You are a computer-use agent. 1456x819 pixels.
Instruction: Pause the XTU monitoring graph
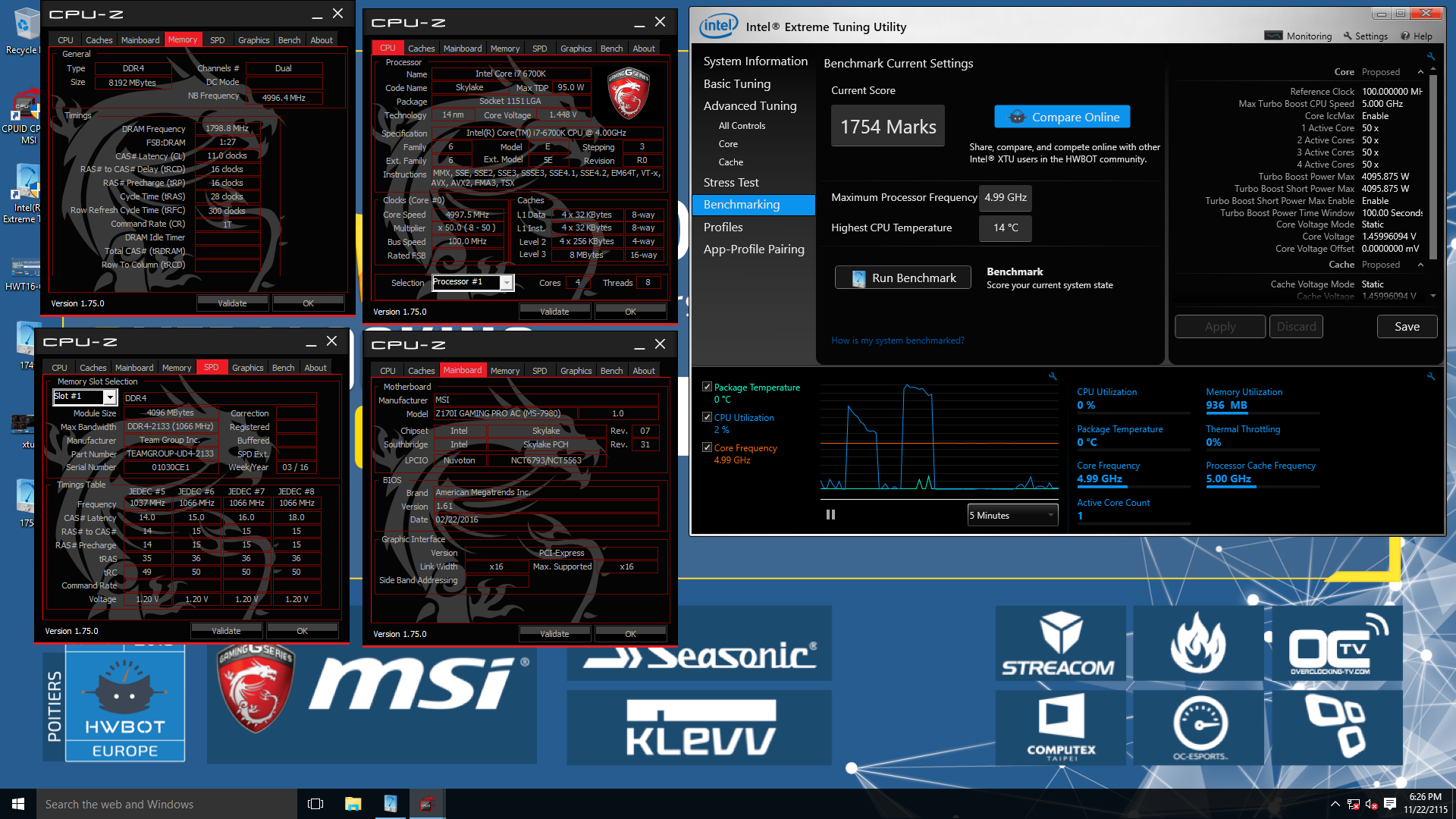pyautogui.click(x=830, y=515)
